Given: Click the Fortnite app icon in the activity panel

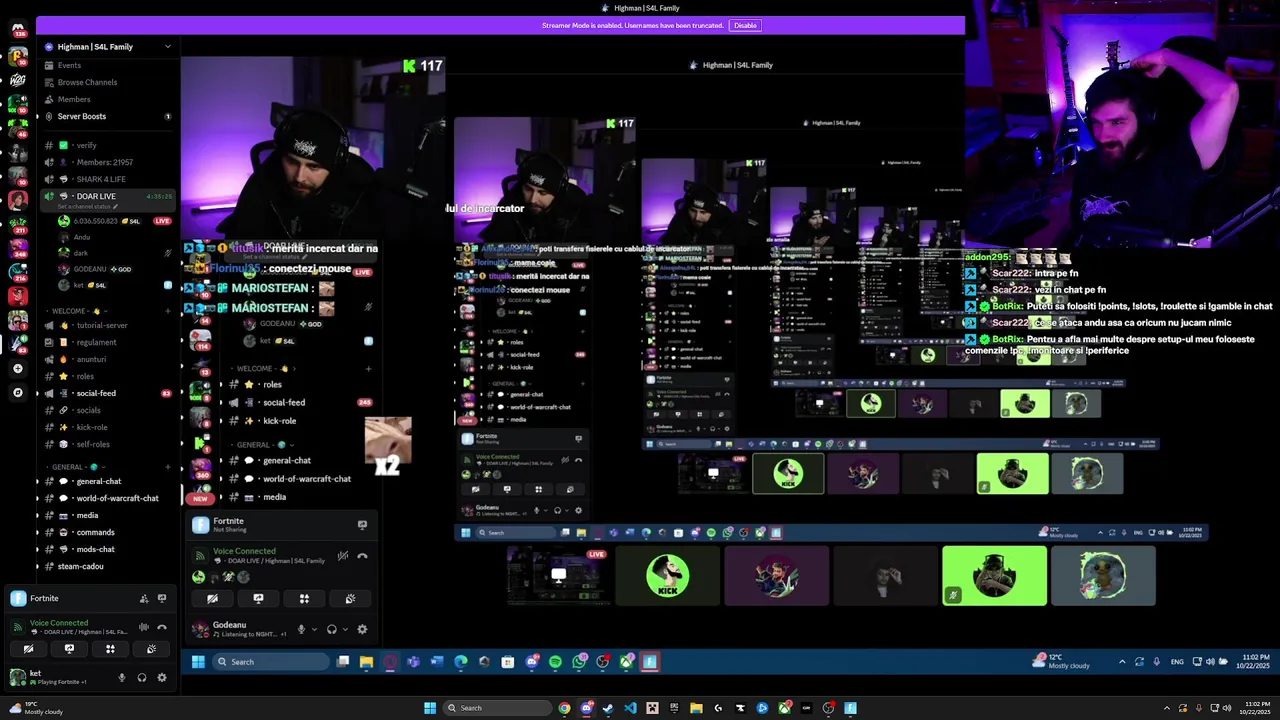Looking at the screenshot, I should click(18, 598).
